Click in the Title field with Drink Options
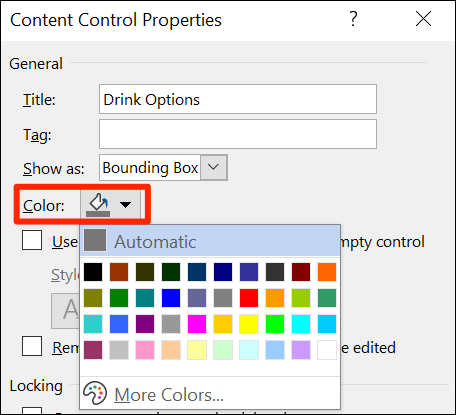The height and width of the screenshot is (415, 456). pos(238,99)
